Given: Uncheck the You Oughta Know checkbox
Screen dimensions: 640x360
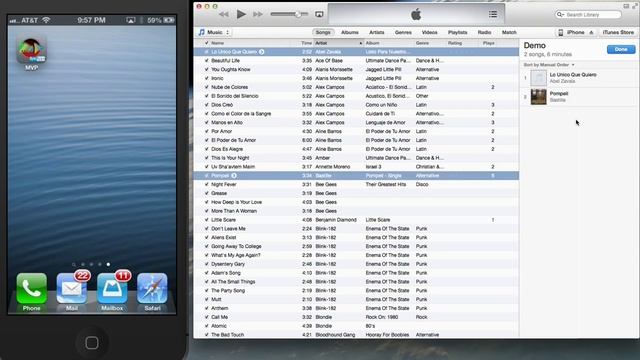Looking at the screenshot, I should coord(207,69).
